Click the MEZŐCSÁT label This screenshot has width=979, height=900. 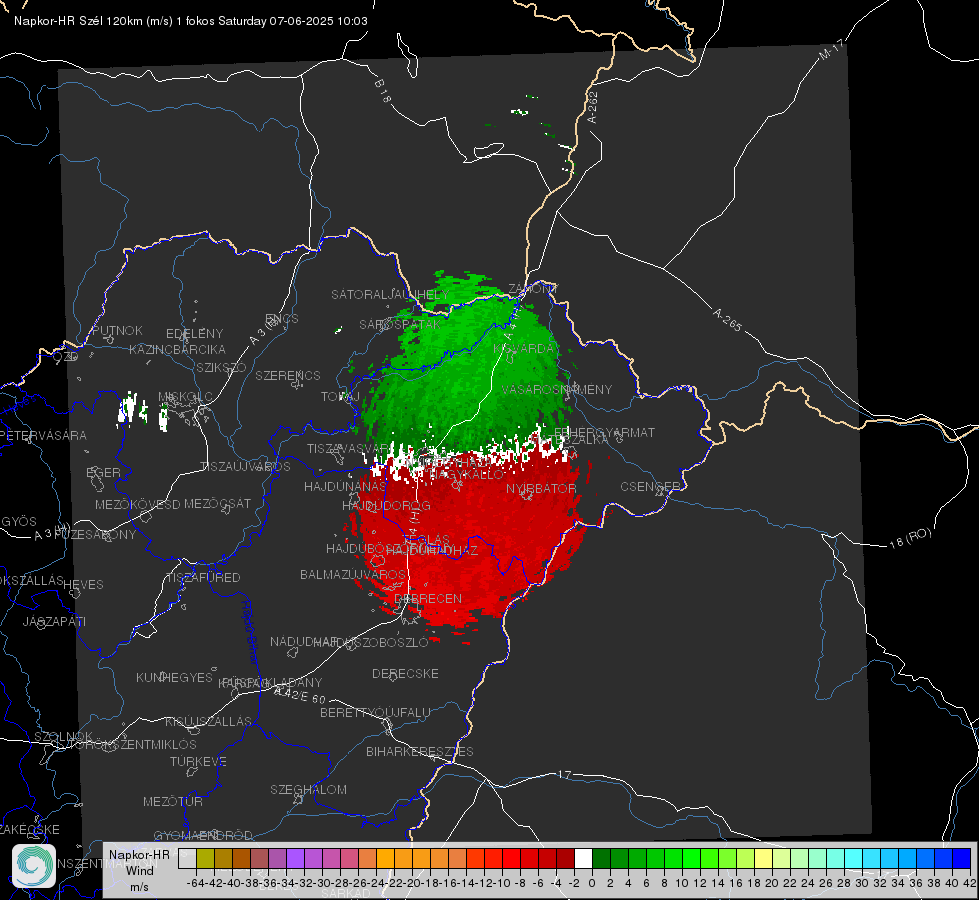click(217, 503)
